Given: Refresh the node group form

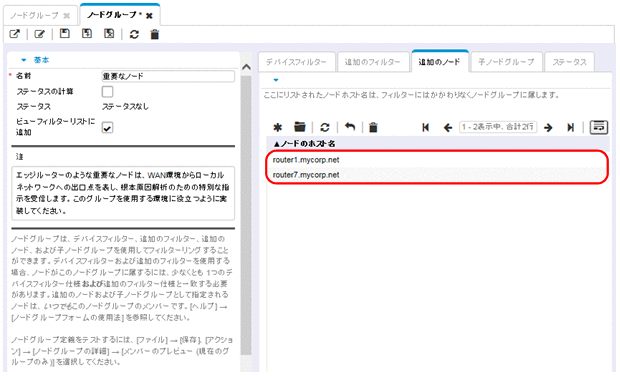Looking at the screenshot, I should pos(134,34).
